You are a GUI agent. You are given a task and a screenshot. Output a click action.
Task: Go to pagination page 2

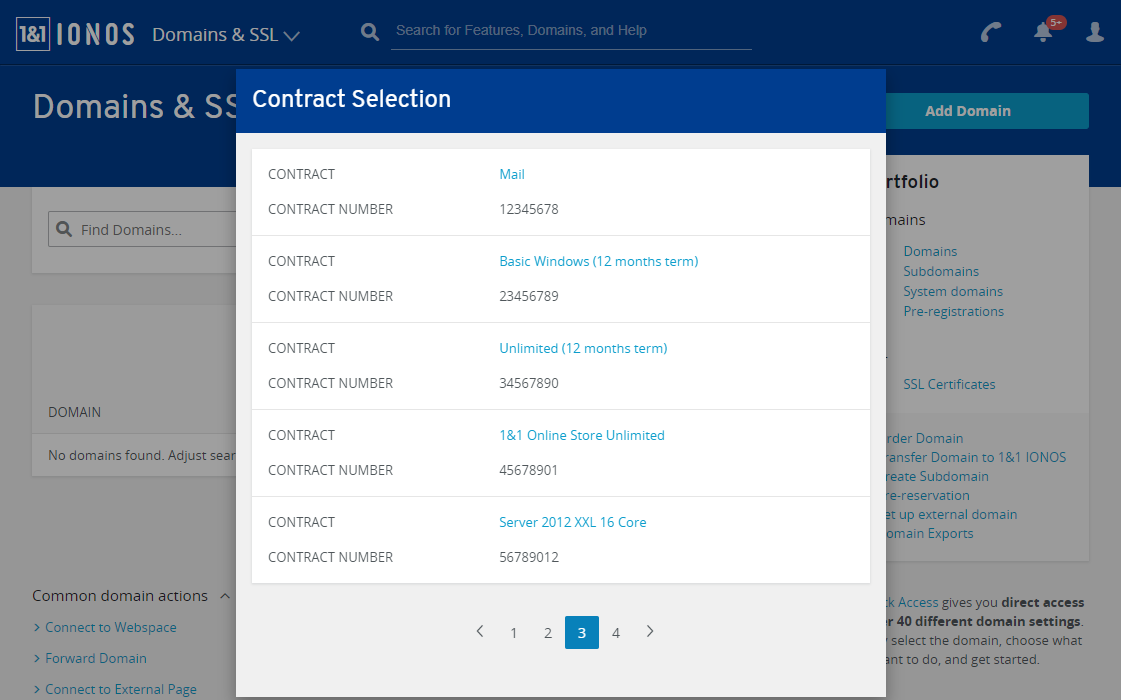click(548, 633)
